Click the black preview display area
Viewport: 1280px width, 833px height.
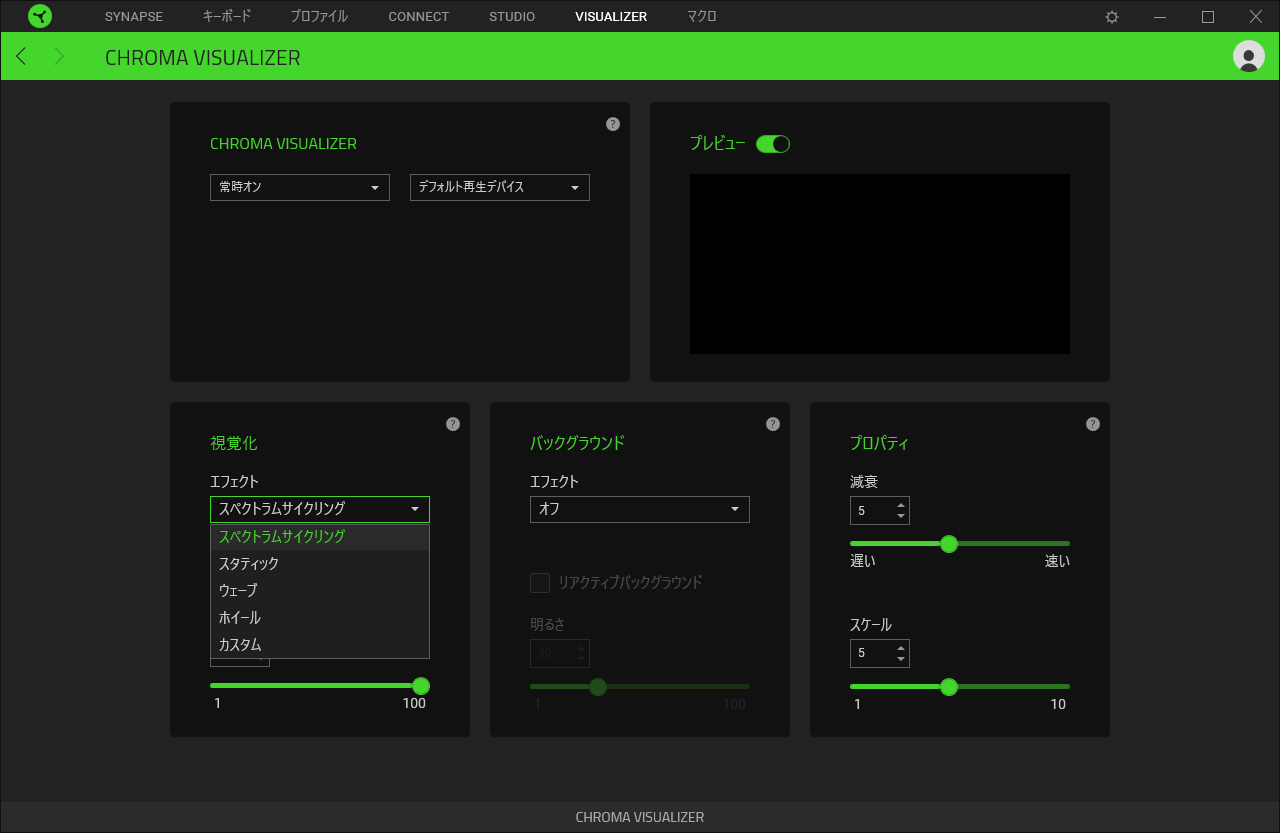tap(880, 264)
